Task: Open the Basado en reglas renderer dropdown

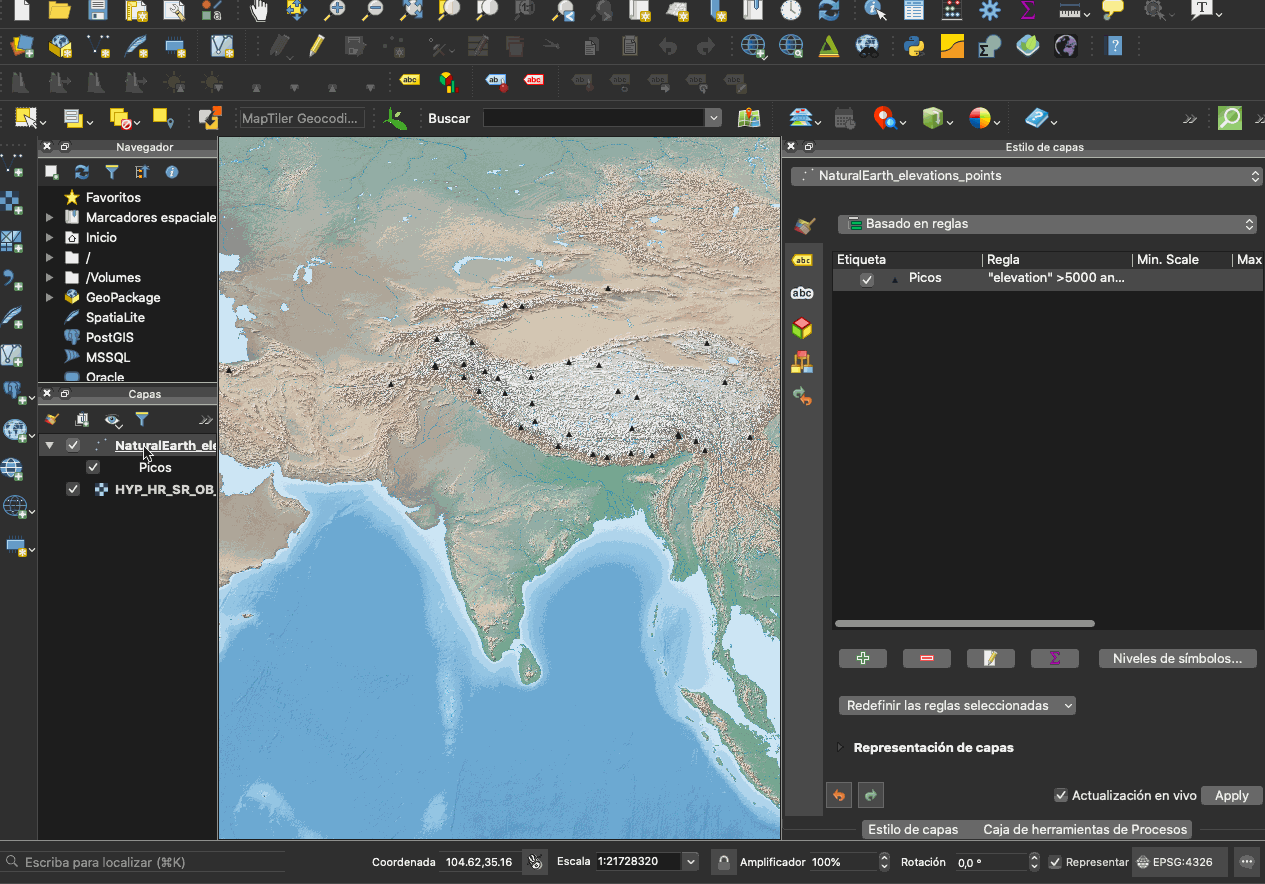Action: point(1046,224)
